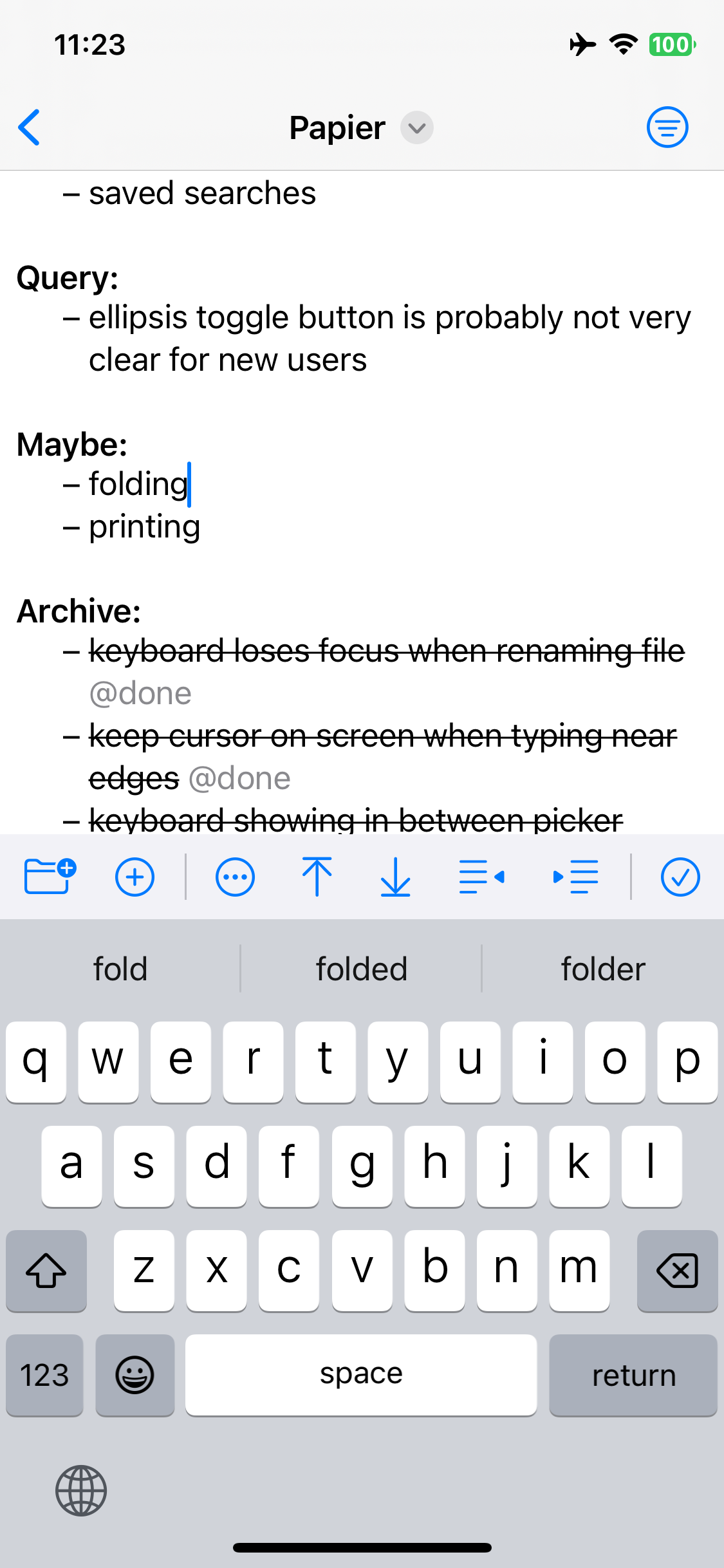This screenshot has height=1568, width=724.
Task: Switch to the 123 numeric keyboard
Action: (x=44, y=1375)
